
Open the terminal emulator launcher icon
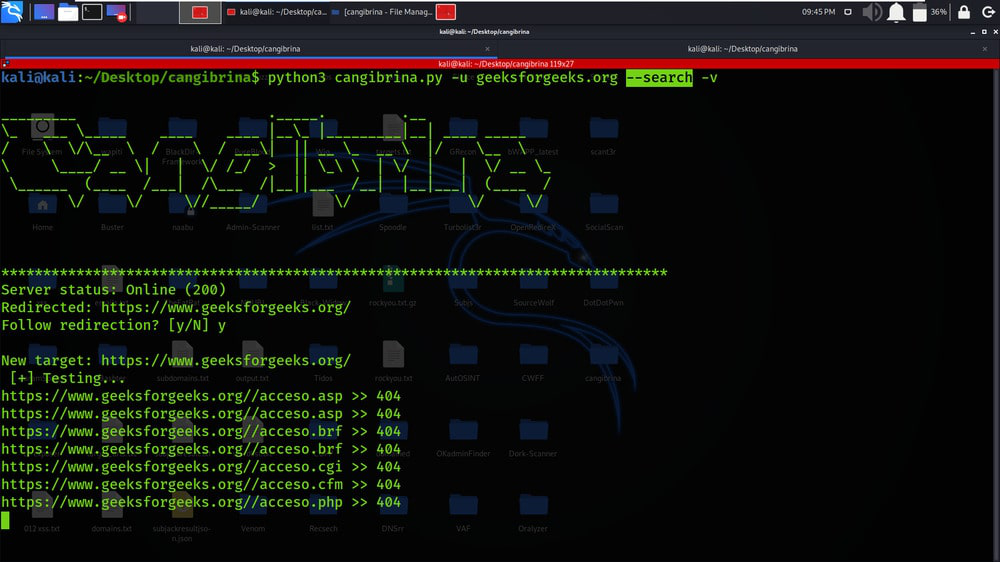click(x=92, y=11)
